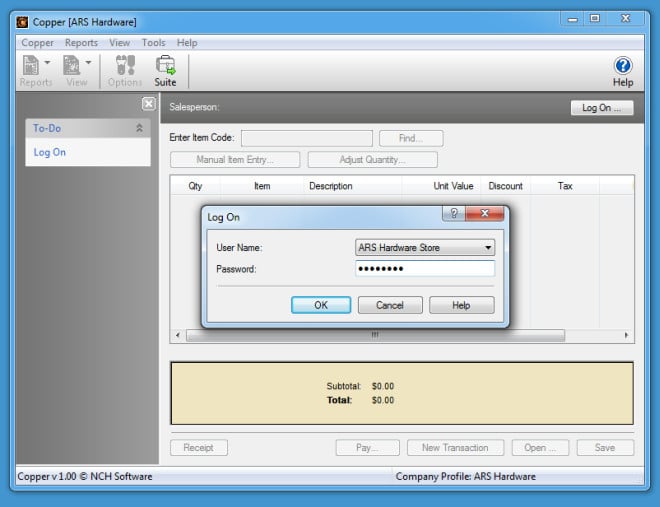Click the Item column header
This screenshot has width=660, height=507.
262,186
